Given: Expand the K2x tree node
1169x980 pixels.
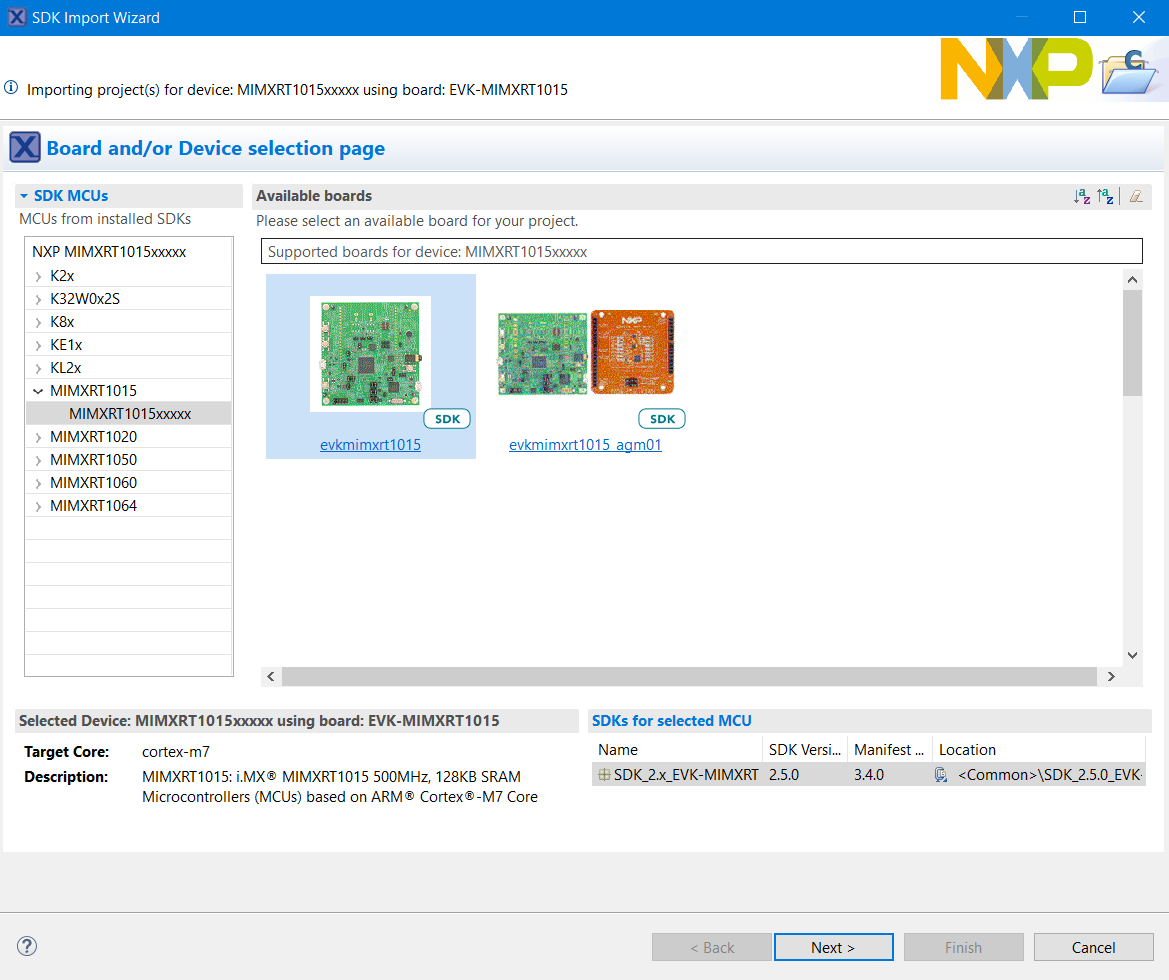Looking at the screenshot, I should pos(38,276).
